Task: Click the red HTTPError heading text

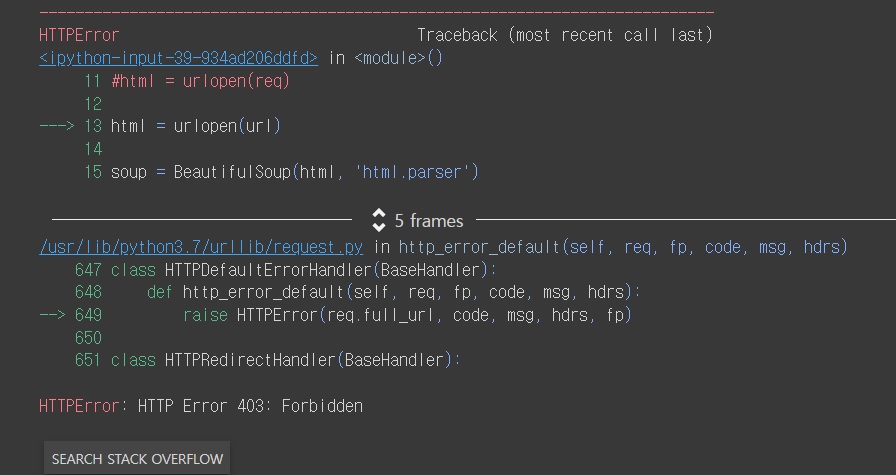Action: pyautogui.click(x=79, y=35)
